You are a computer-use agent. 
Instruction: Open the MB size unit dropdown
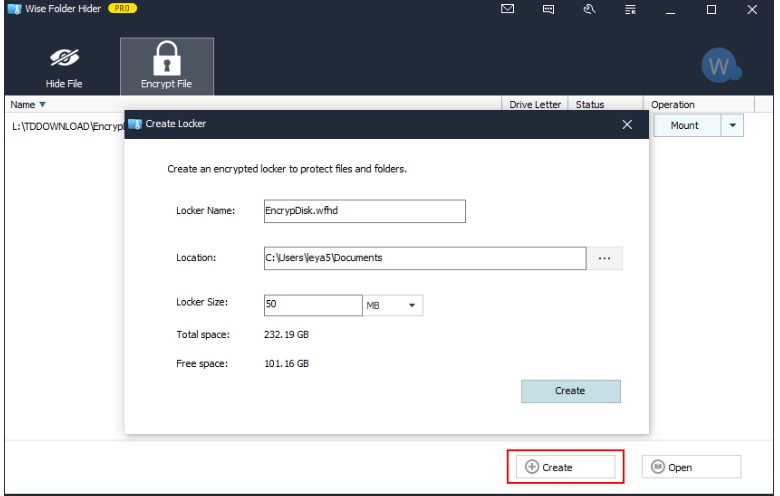point(393,305)
